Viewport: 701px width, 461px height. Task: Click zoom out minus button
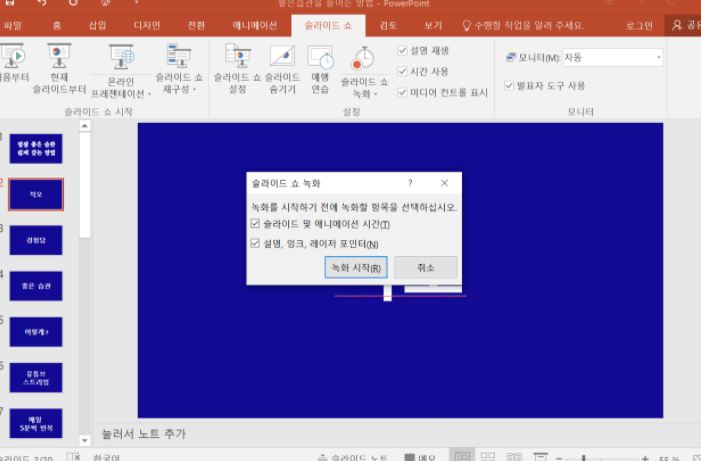pos(559,458)
